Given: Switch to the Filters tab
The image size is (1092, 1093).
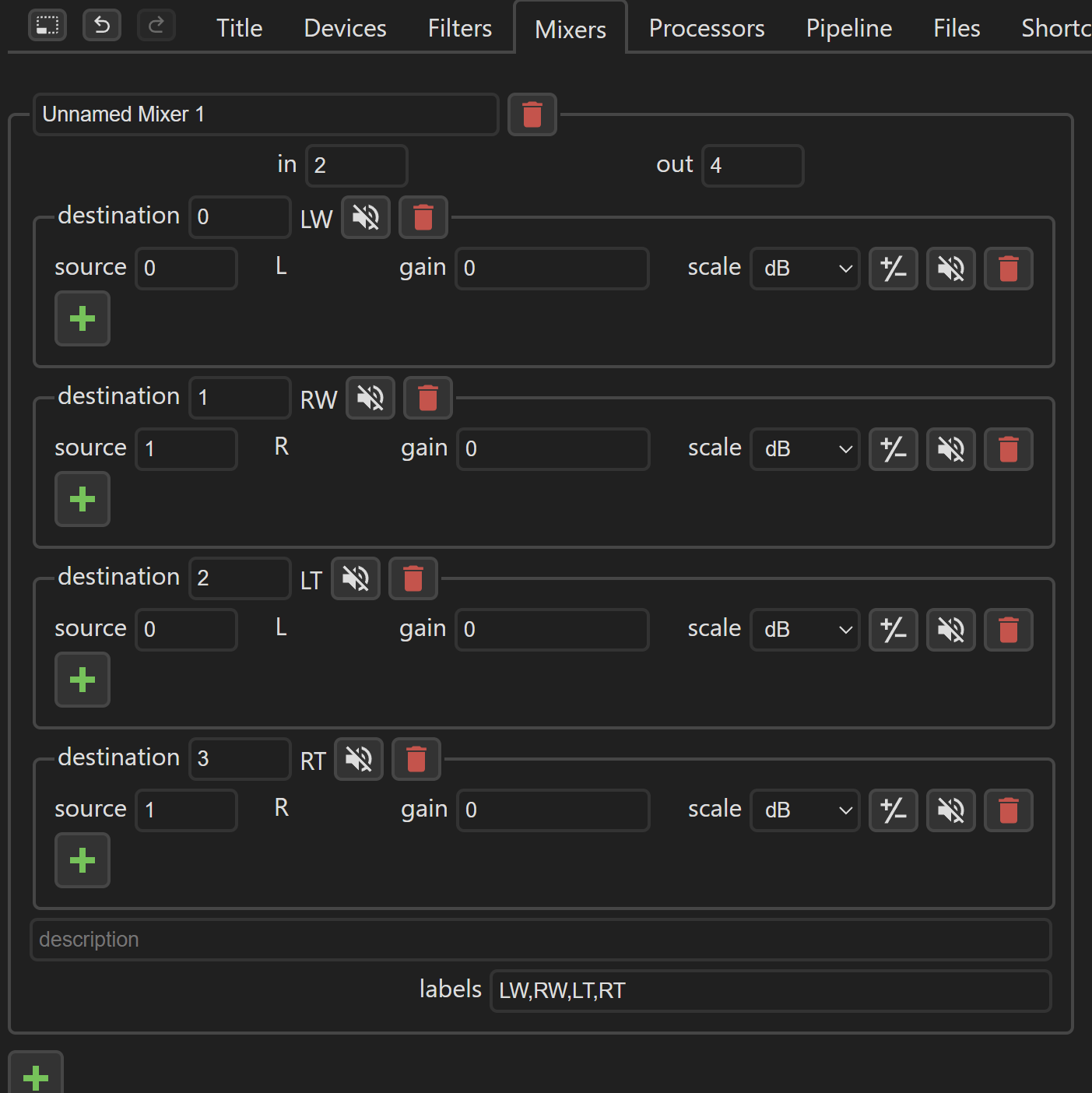Looking at the screenshot, I should (x=460, y=28).
